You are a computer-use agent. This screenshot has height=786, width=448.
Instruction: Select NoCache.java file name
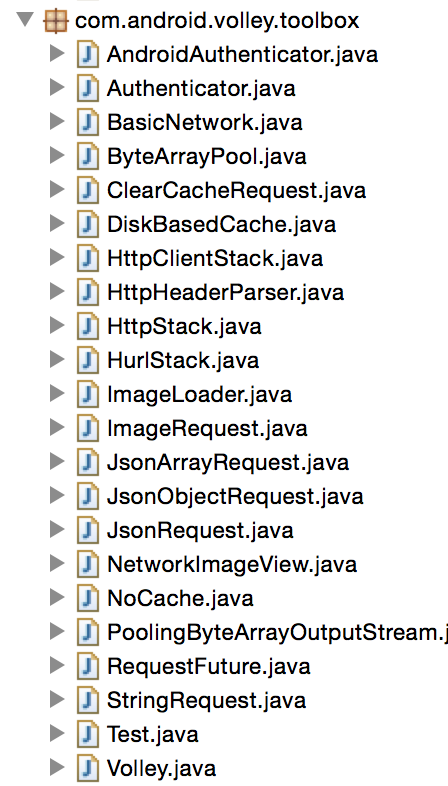(x=180, y=600)
